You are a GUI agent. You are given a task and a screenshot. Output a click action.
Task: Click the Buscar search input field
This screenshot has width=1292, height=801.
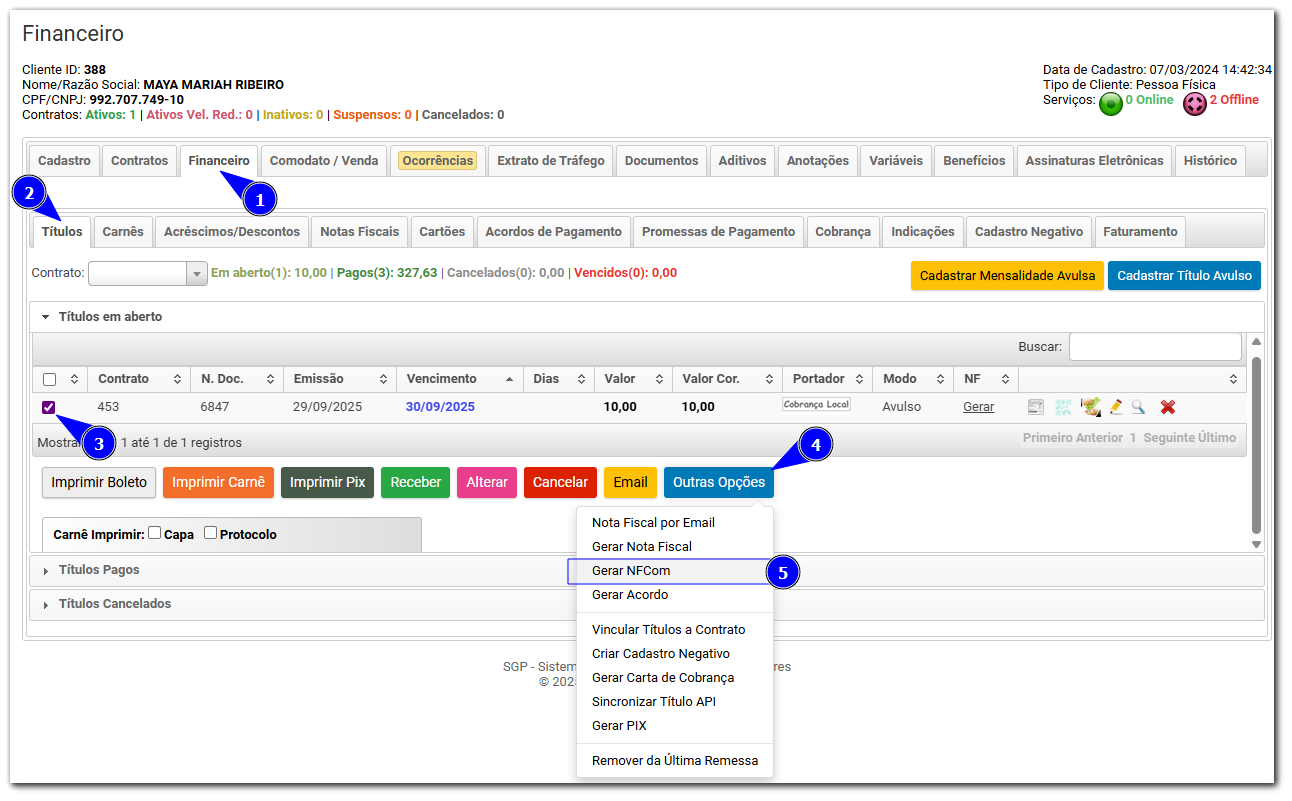coord(1154,347)
